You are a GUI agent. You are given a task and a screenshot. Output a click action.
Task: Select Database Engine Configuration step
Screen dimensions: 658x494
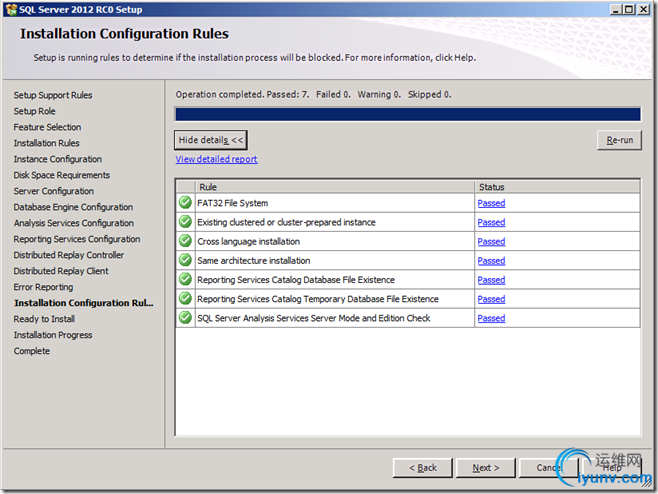(x=73, y=207)
